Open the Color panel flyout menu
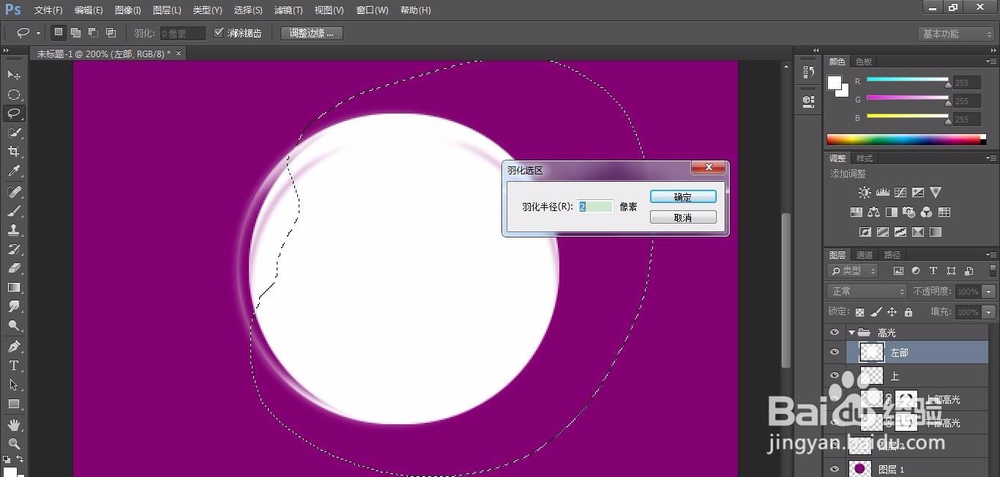The image size is (1000, 477). pos(991,62)
